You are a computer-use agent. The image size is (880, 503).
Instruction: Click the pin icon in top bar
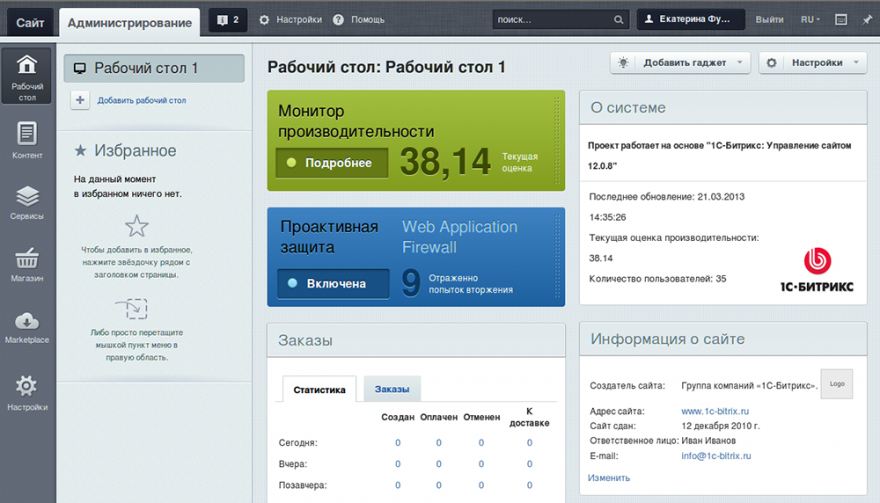pyautogui.click(x=866, y=20)
